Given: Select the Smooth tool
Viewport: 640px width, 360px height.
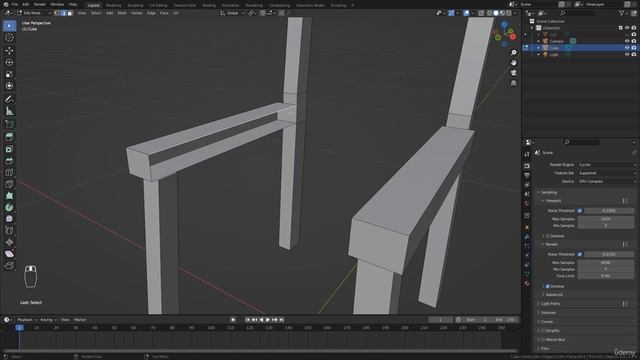Looking at the screenshot, I should point(9,219).
